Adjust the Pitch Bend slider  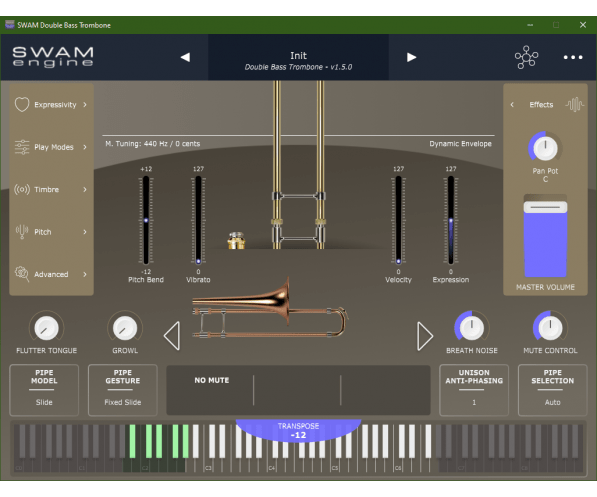tap(146, 220)
